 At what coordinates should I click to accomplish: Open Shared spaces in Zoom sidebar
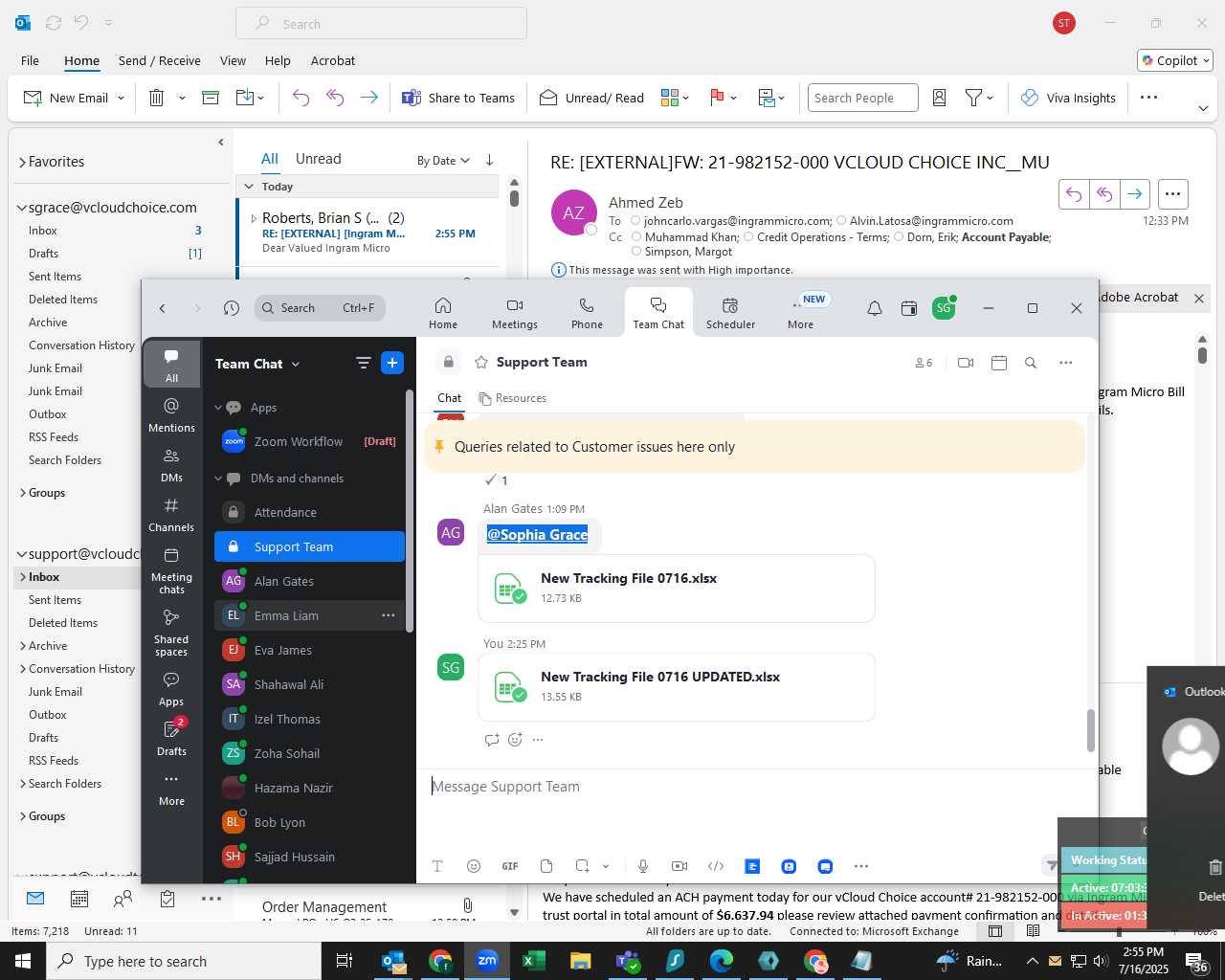(171, 633)
